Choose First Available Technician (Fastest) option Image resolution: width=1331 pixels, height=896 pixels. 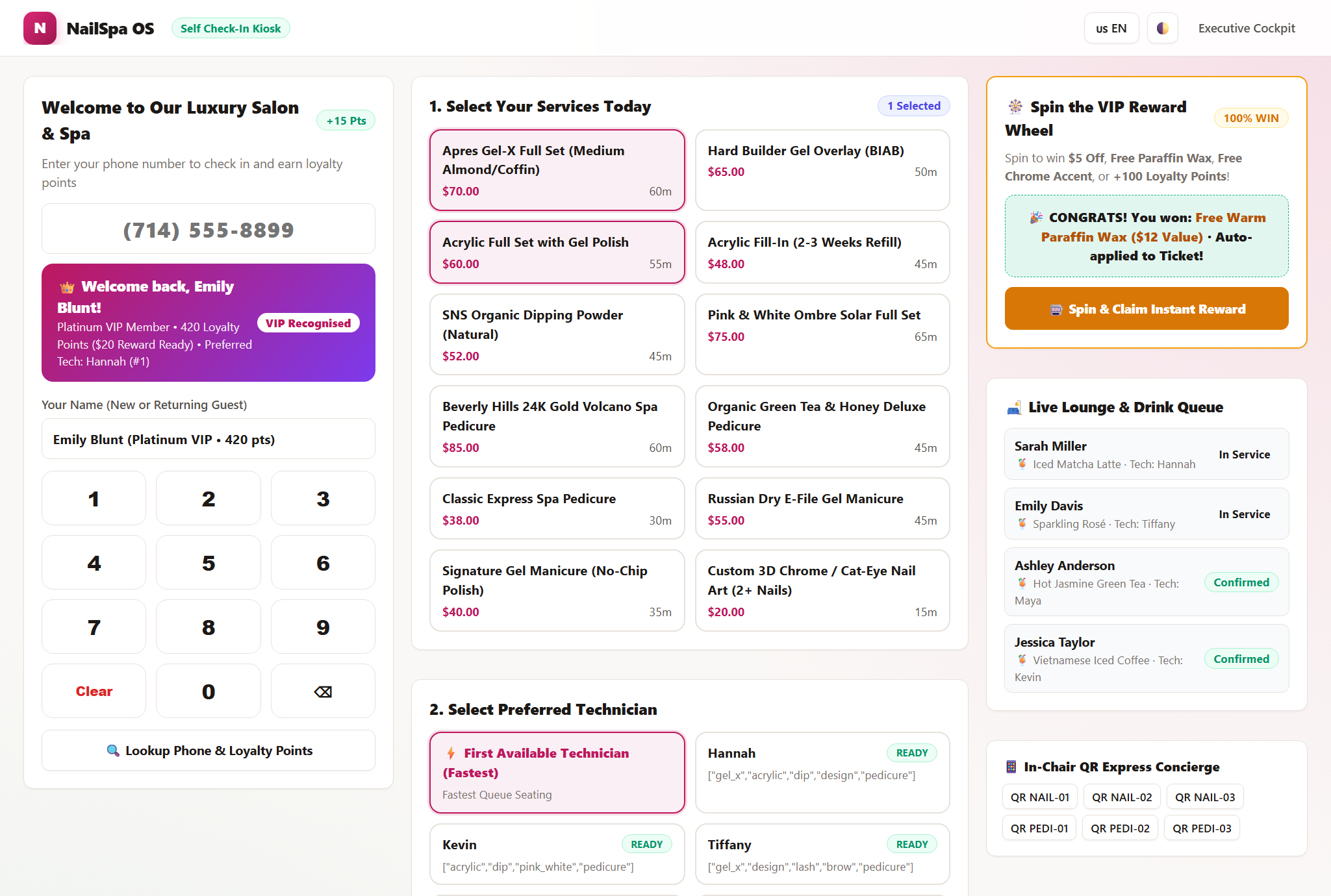pos(557,773)
